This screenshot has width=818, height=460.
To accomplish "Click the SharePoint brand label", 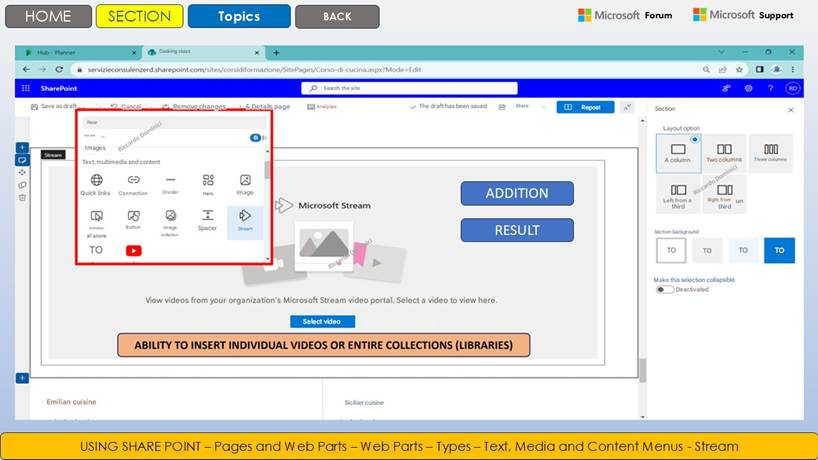I will pyautogui.click(x=59, y=89).
